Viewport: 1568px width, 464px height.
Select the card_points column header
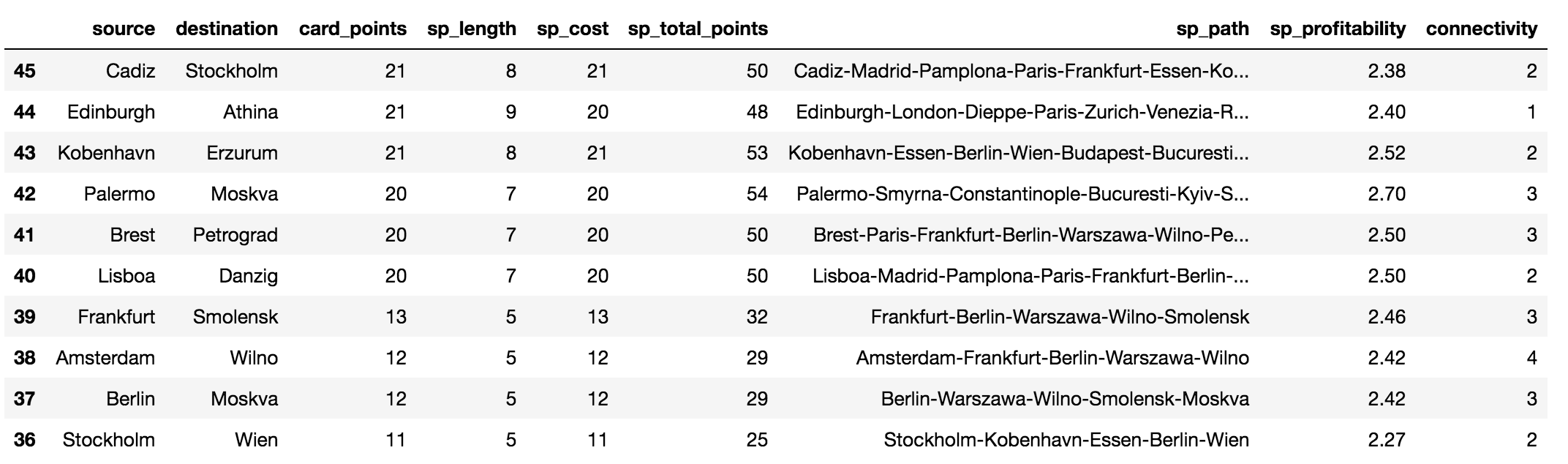353,29
